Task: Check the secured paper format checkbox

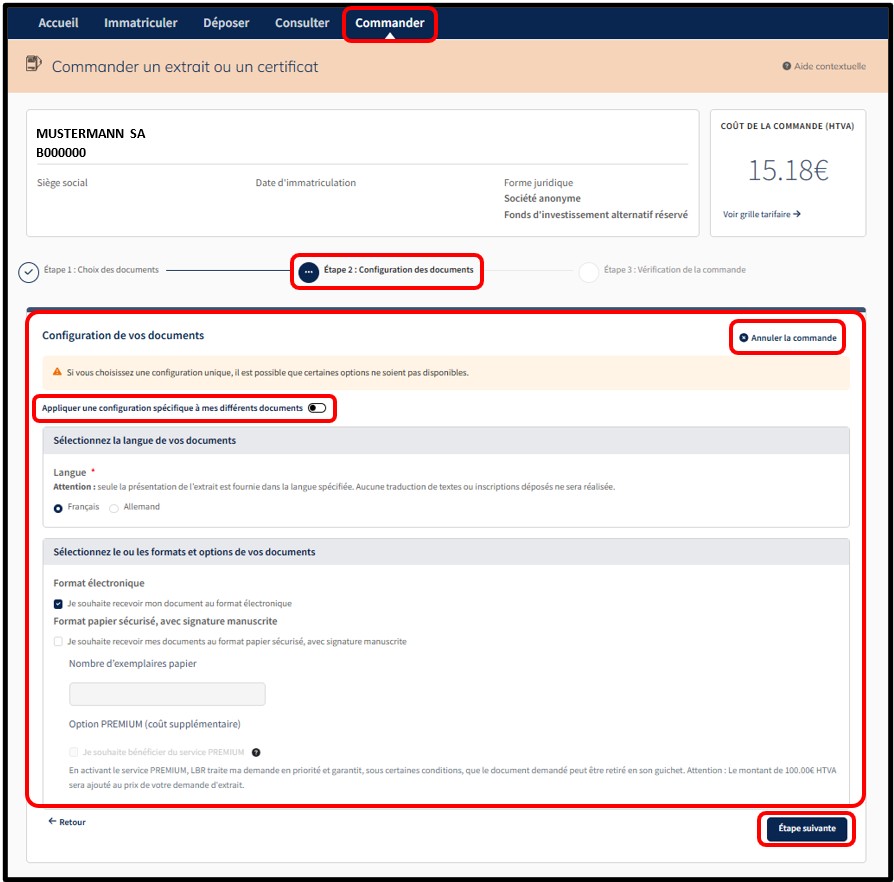Action: click(59, 642)
